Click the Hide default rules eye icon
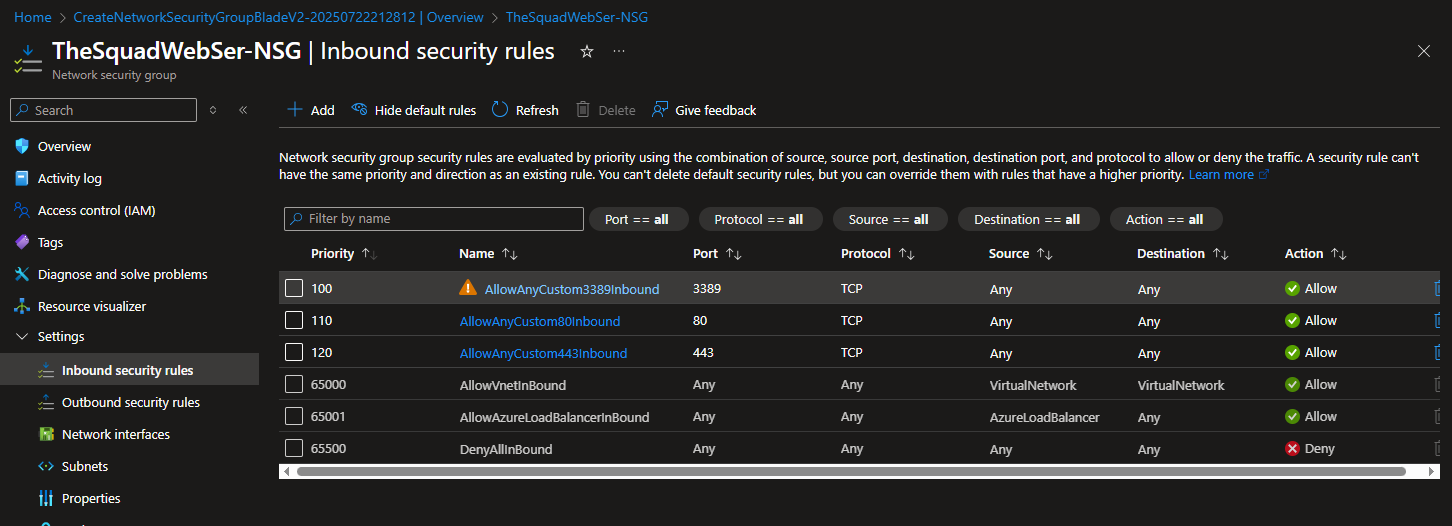 pos(360,110)
